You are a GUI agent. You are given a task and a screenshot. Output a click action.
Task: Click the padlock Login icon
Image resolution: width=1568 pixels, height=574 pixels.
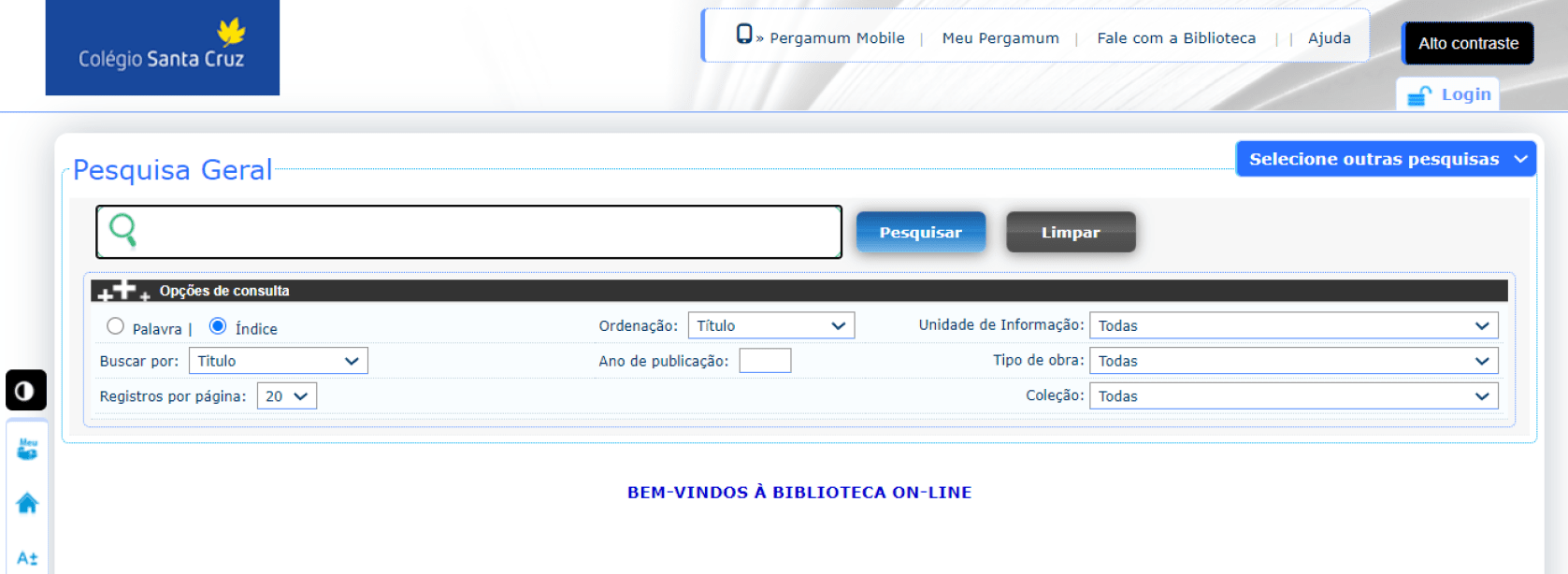click(1419, 95)
